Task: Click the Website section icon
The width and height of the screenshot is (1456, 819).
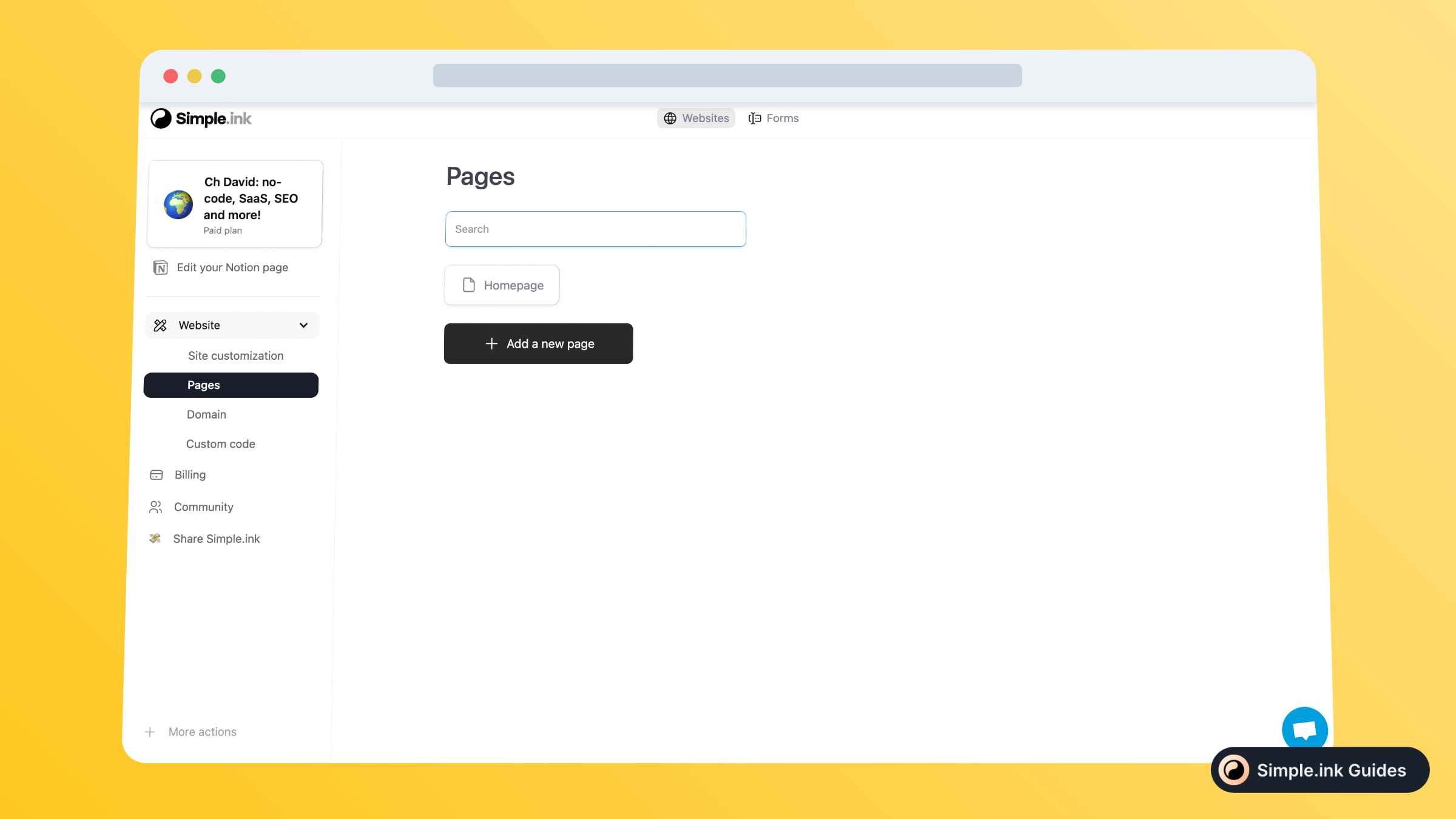Action: 160,325
